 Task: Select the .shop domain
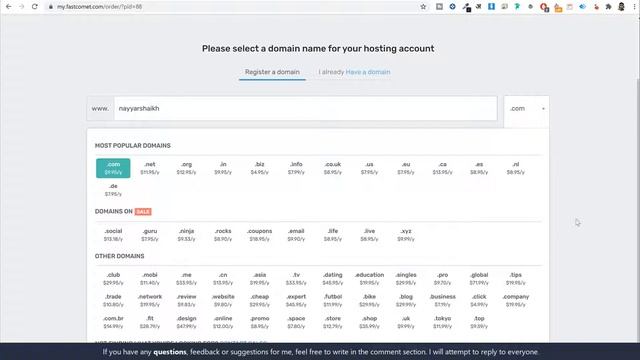(369, 322)
